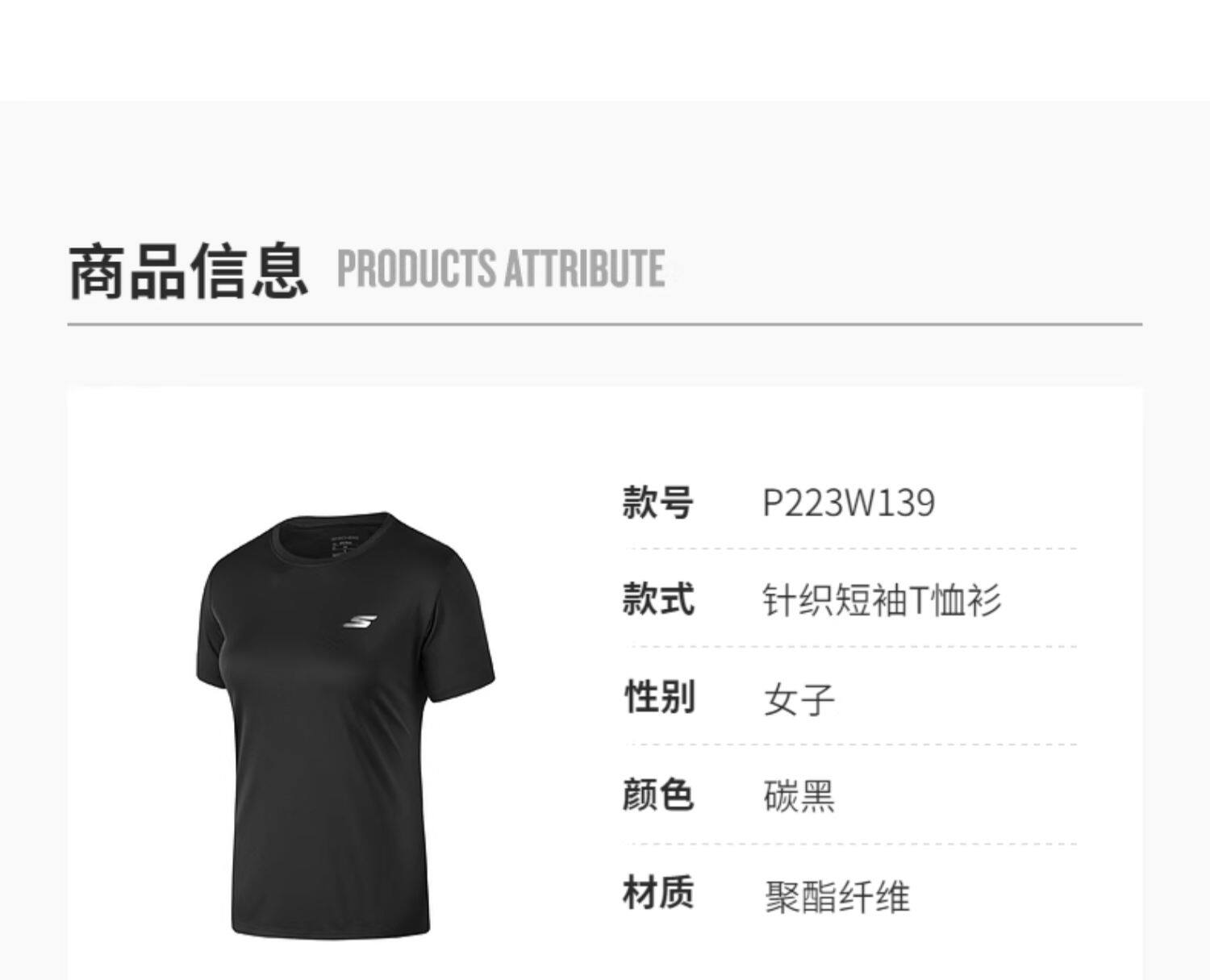
Task: Click the 针织短袖T恤衫 style value
Action: click(x=882, y=601)
